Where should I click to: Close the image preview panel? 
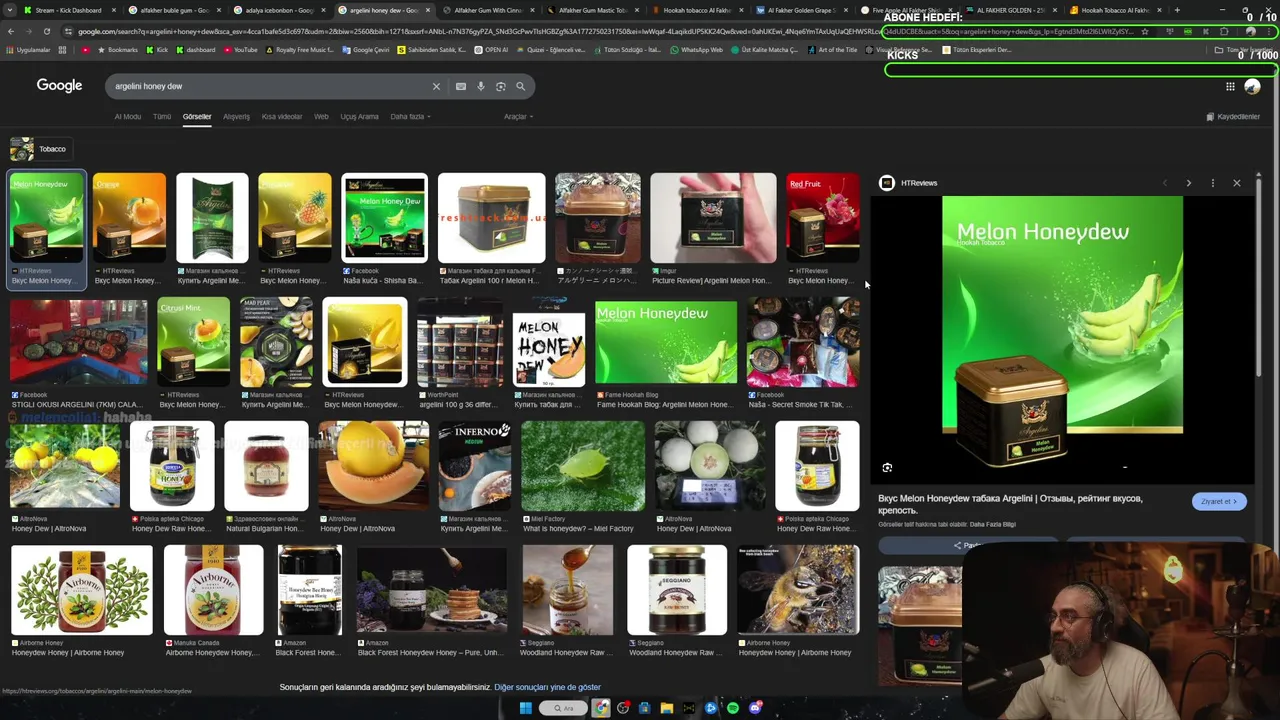pyautogui.click(x=1237, y=183)
